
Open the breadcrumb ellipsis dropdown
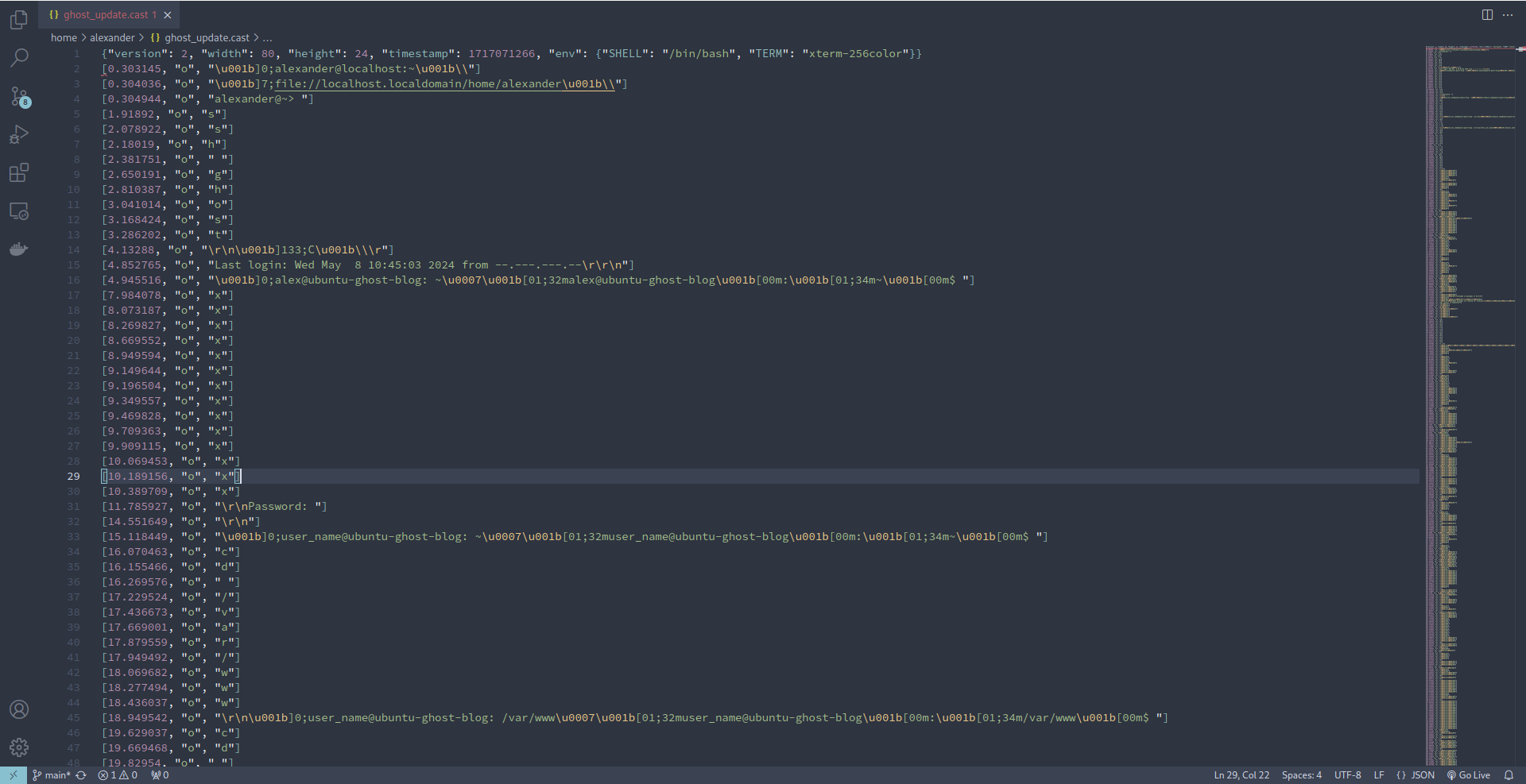click(268, 37)
